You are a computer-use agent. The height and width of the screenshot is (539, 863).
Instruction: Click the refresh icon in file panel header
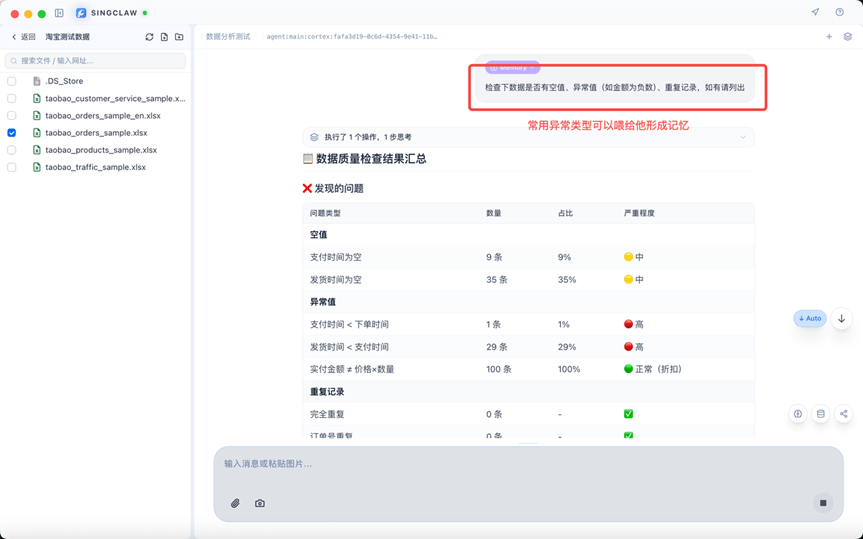[x=149, y=37]
